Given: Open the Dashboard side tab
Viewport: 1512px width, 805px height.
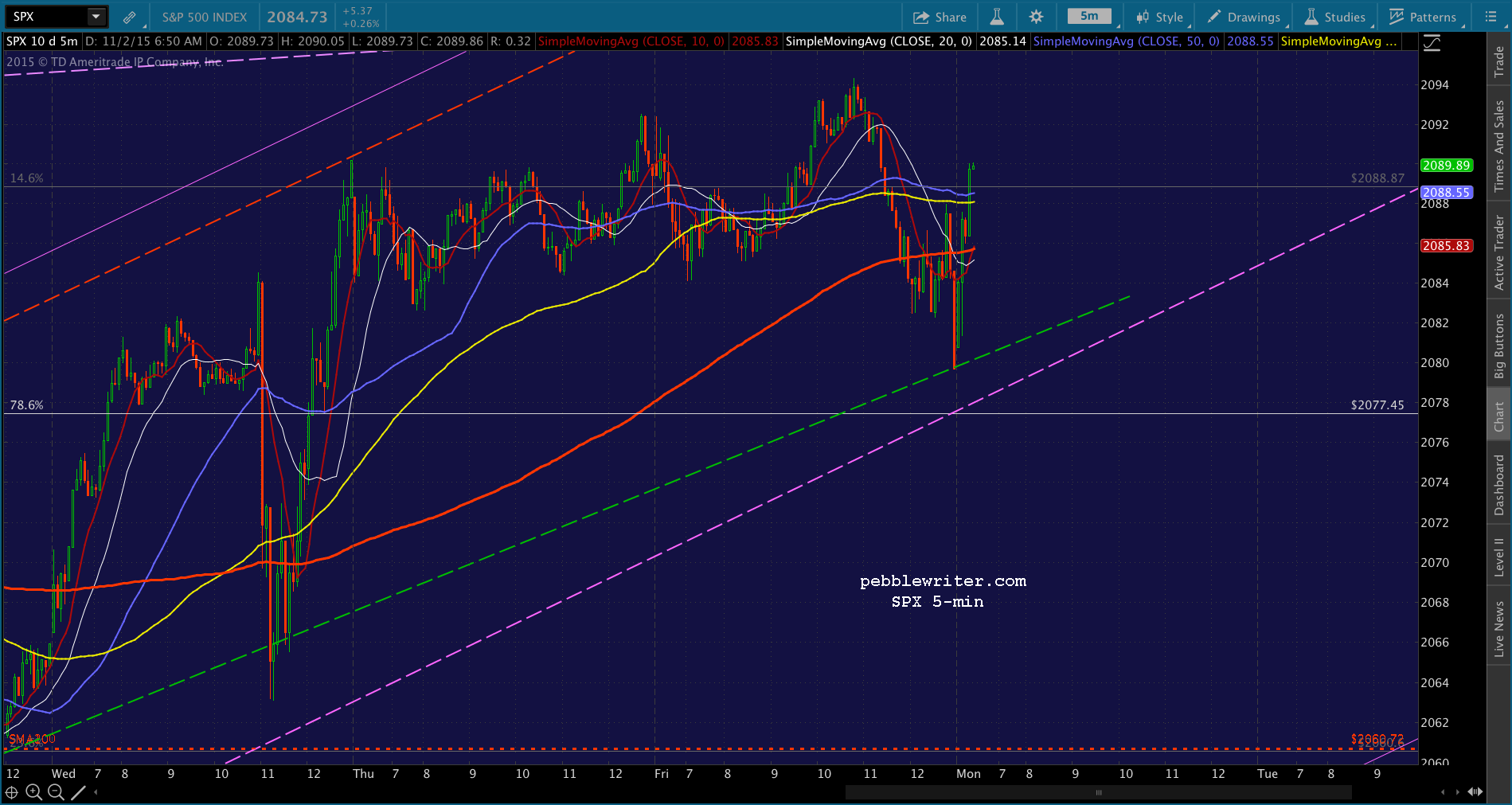Looking at the screenshot, I should point(1499,484).
